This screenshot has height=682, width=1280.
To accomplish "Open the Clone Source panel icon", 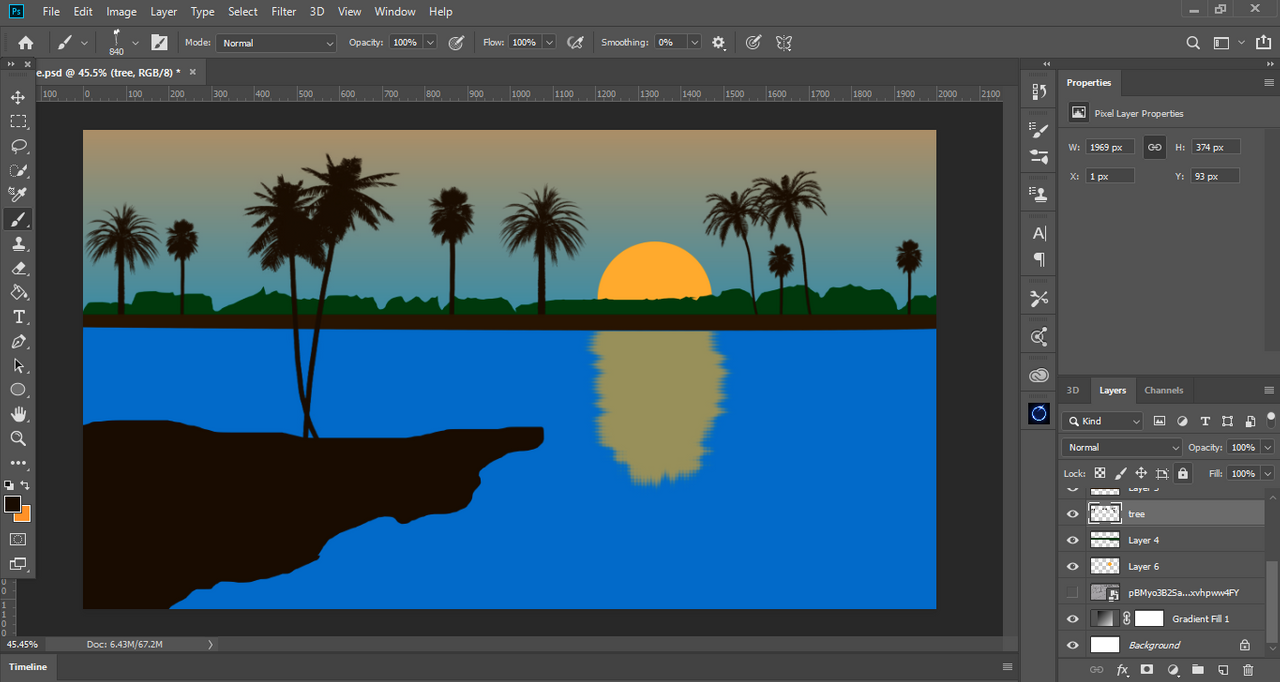I will (x=1039, y=194).
